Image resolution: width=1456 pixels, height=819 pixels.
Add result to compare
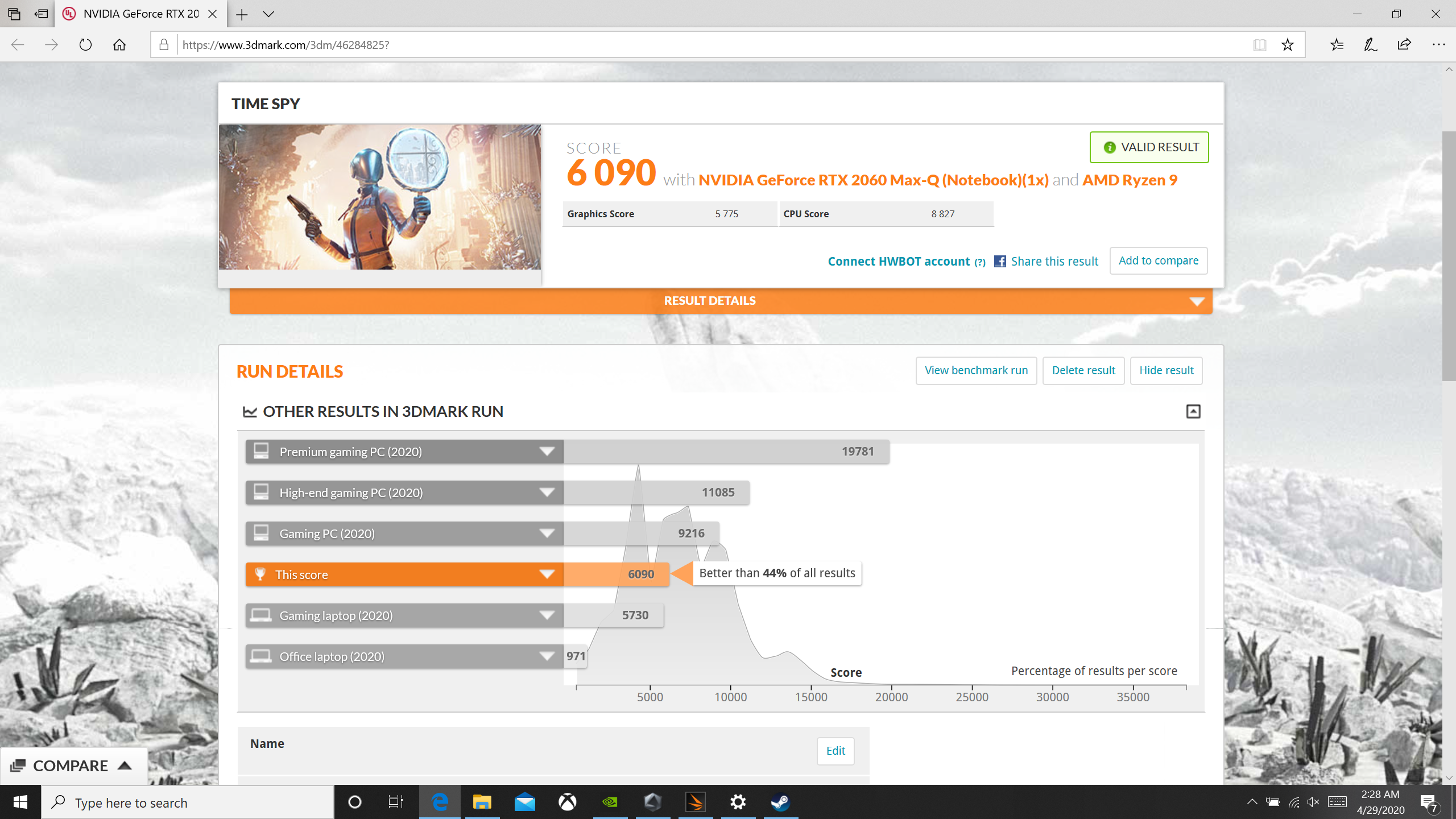[1159, 260]
